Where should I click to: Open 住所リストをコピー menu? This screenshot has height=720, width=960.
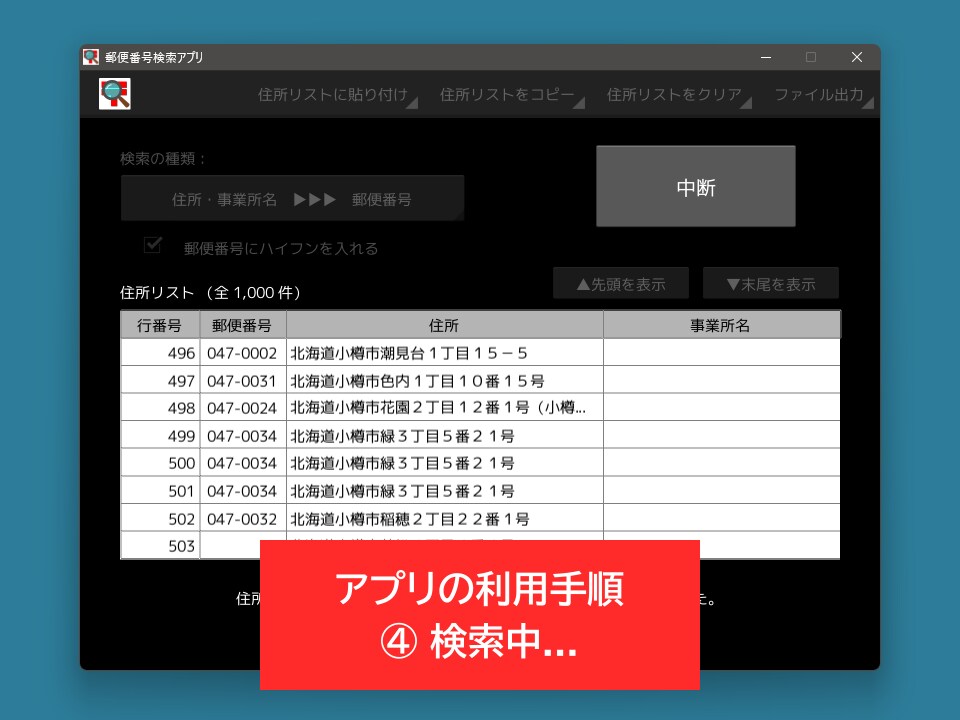(511, 95)
